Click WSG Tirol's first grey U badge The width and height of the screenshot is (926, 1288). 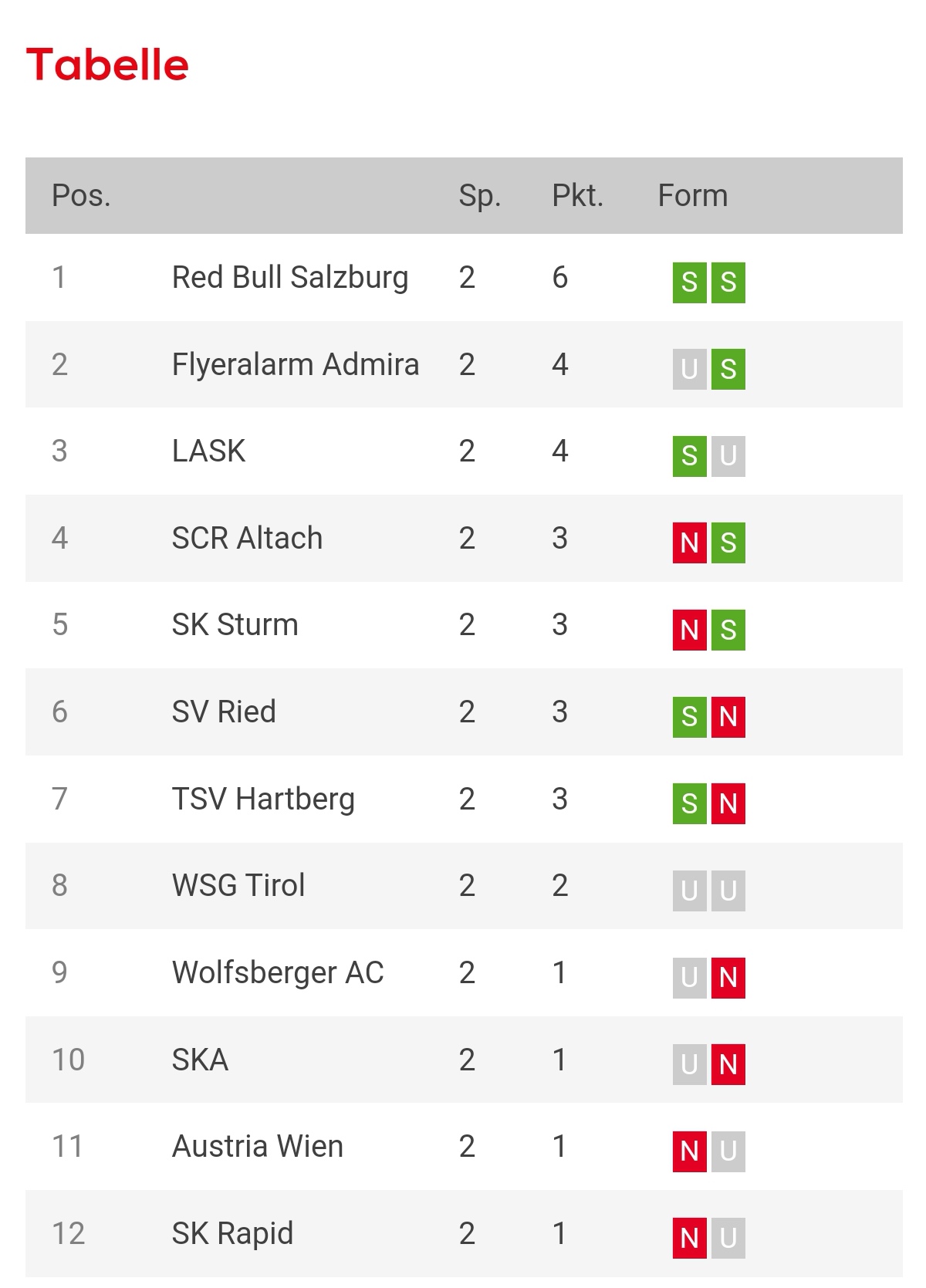pos(690,891)
